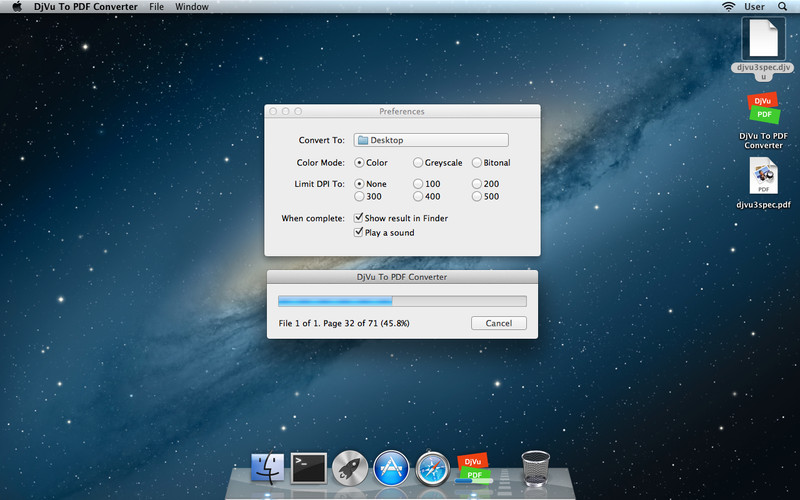Select the DjVu To PDF Converter desktop icon
Screen dimensions: 800x500
tap(763, 120)
